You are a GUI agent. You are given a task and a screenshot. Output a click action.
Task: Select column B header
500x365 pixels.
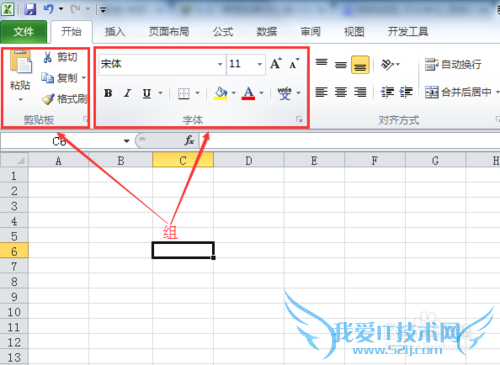[121, 161]
